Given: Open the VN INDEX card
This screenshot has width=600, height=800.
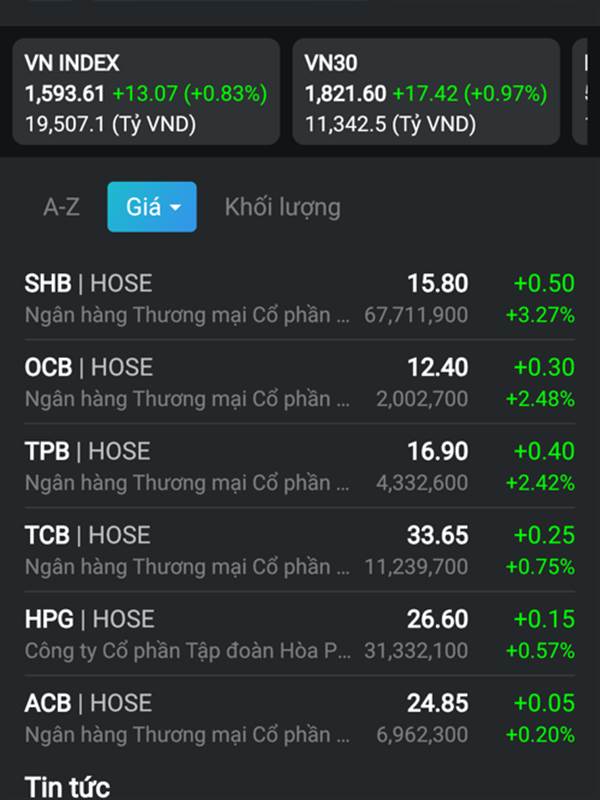Looking at the screenshot, I should pos(146,93).
